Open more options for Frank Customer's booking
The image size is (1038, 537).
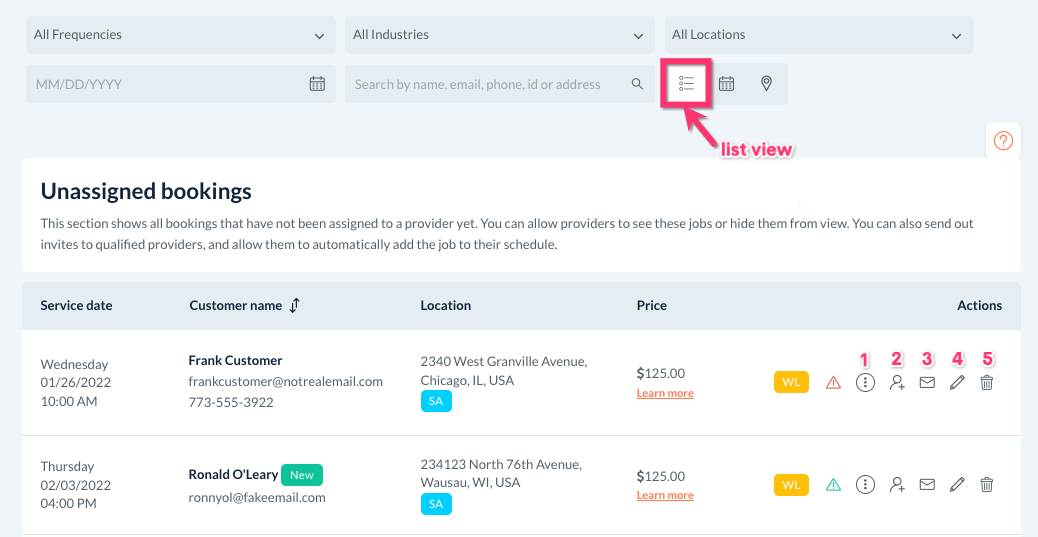click(866, 382)
